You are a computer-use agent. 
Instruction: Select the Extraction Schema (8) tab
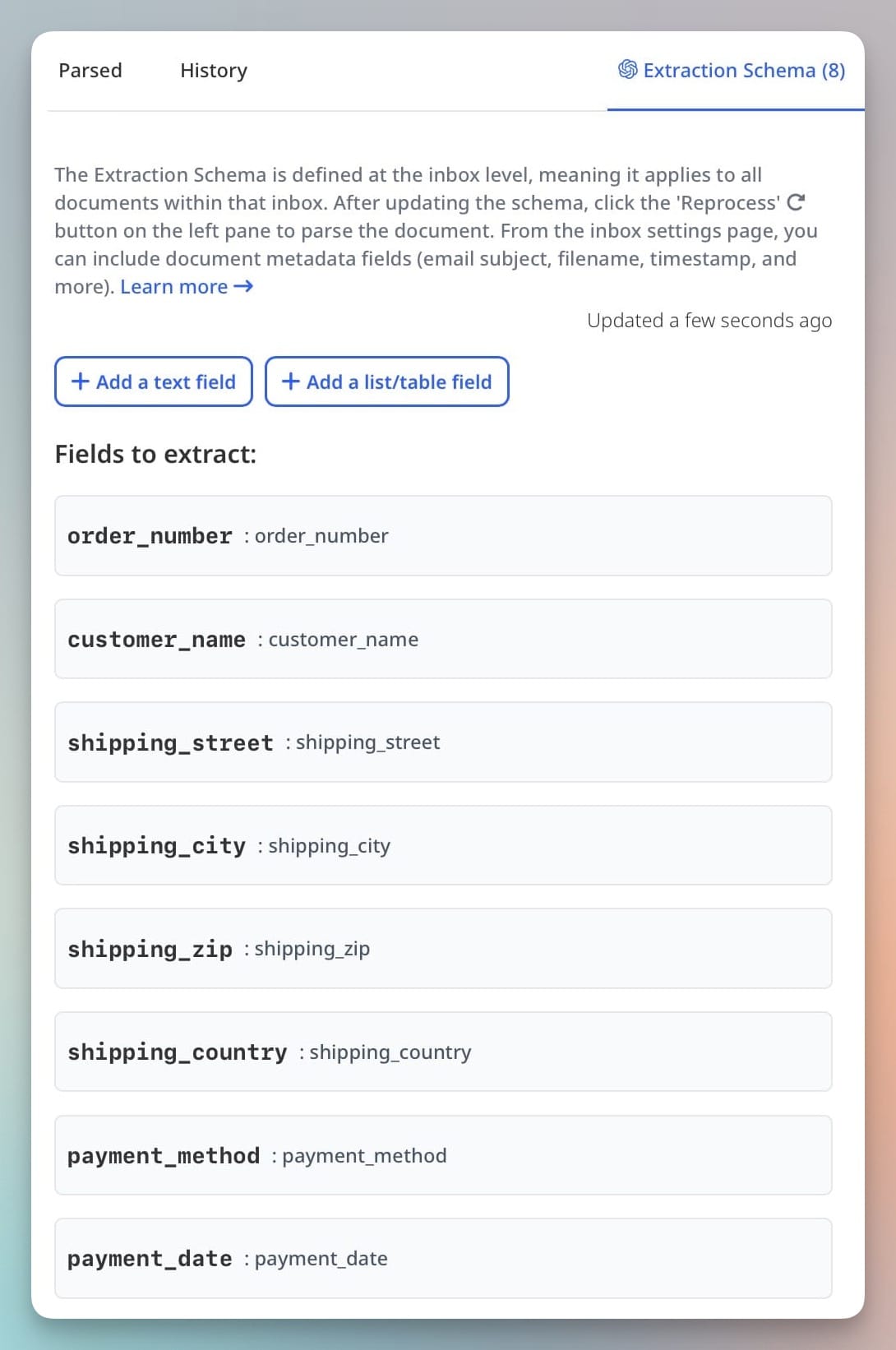click(732, 71)
